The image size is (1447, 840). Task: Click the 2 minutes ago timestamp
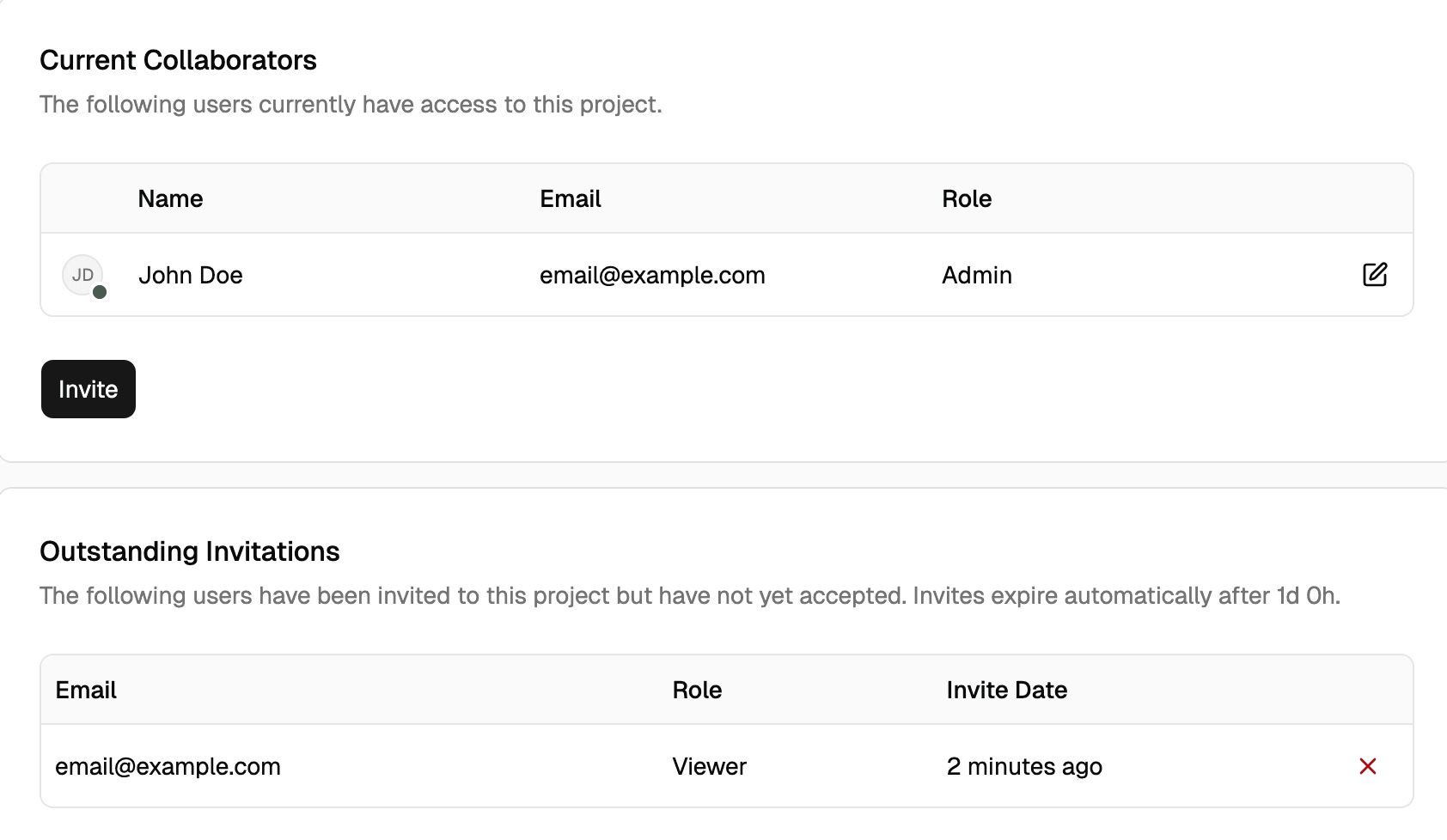[x=1024, y=766]
